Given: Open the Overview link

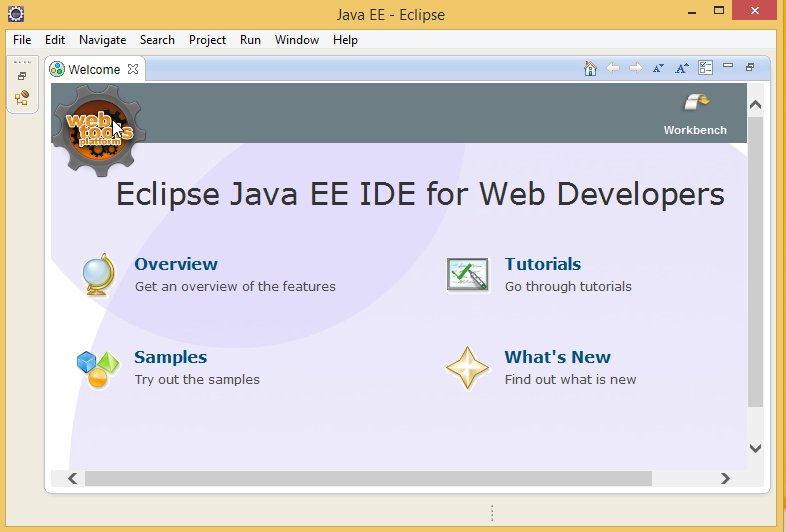Looking at the screenshot, I should (x=176, y=264).
